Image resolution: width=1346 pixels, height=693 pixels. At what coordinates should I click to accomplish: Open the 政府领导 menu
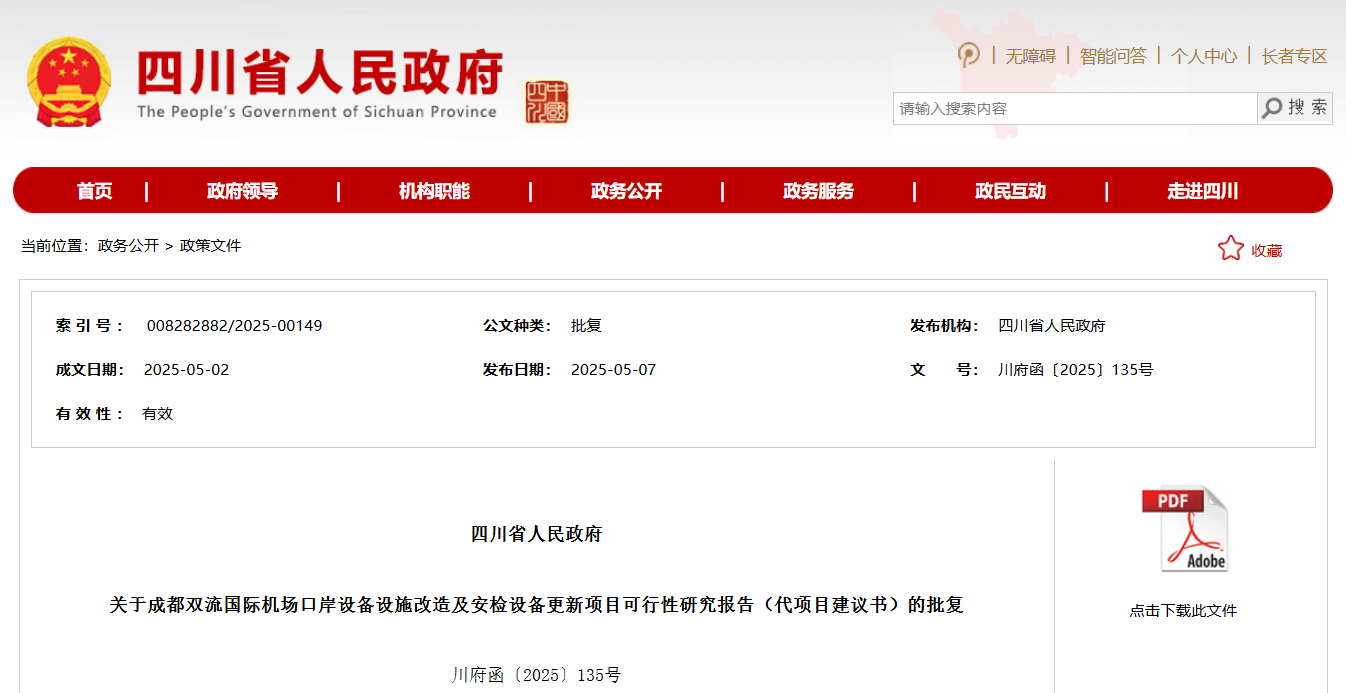(242, 191)
